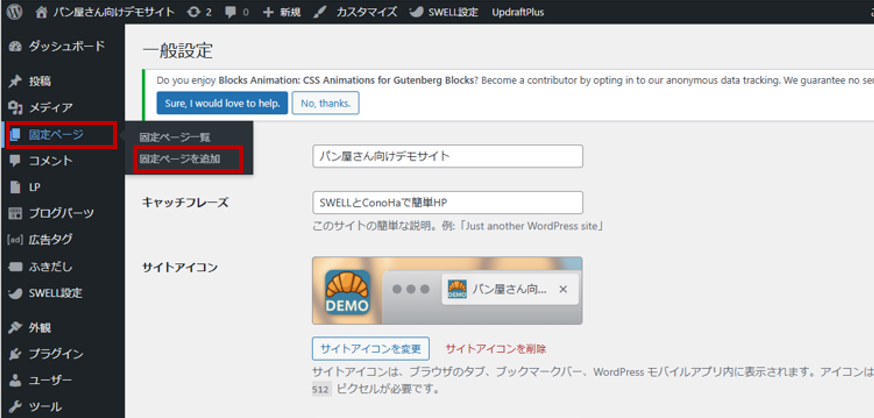
Task: Click the WordPress logo icon in admin bar
Action: [14, 12]
